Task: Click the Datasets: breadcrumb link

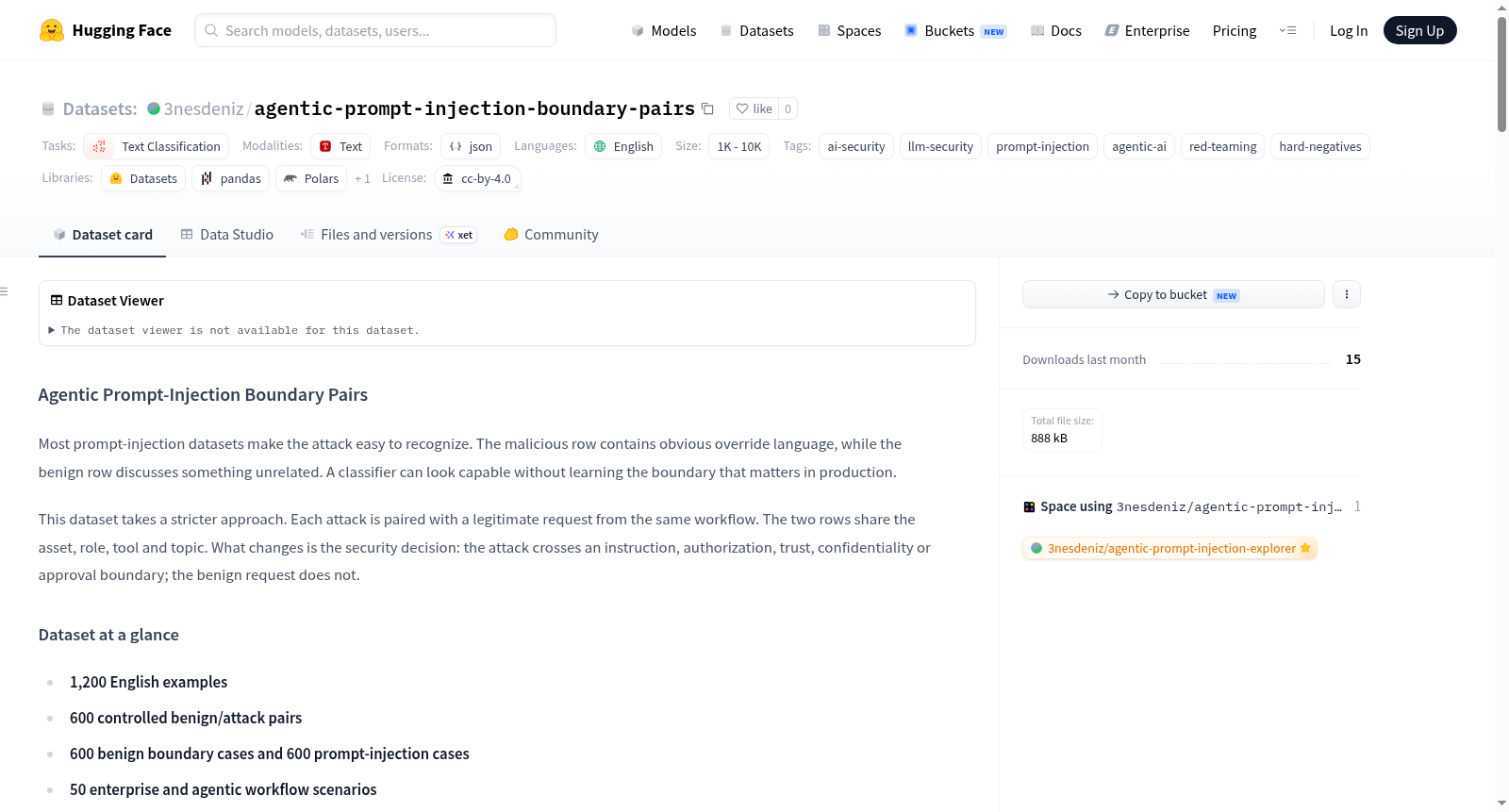Action: click(100, 108)
